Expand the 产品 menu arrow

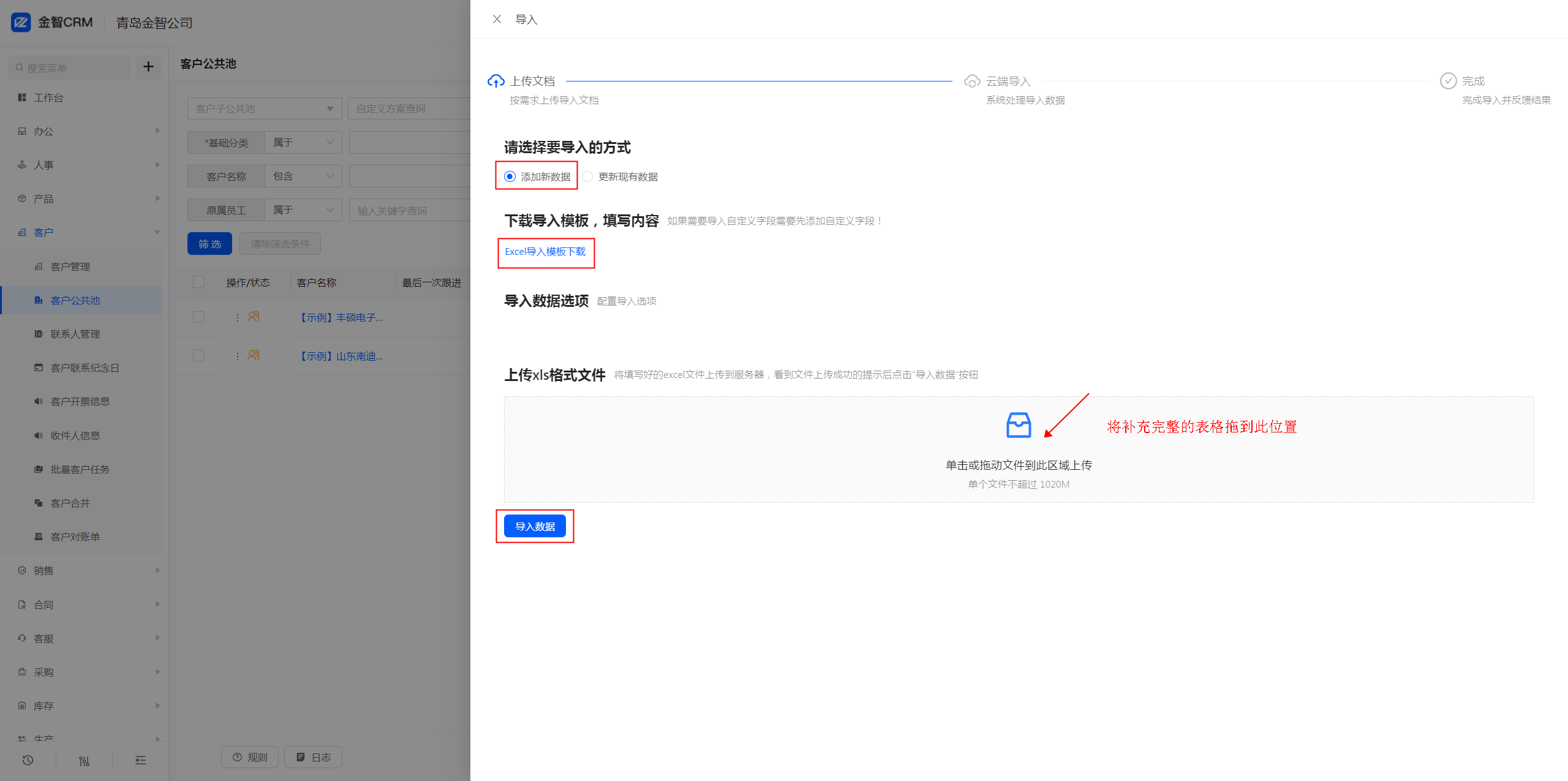click(157, 198)
